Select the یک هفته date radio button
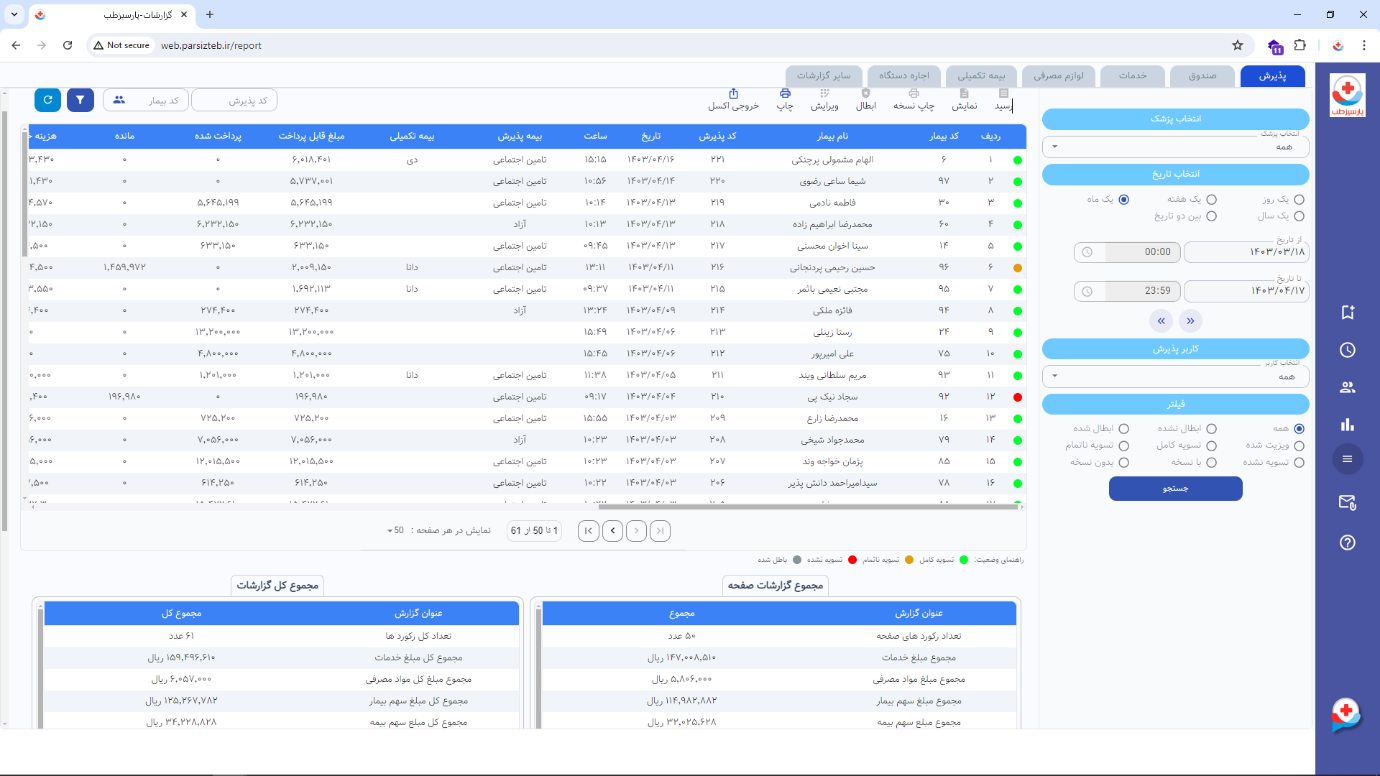1380x776 pixels. coord(1211,200)
